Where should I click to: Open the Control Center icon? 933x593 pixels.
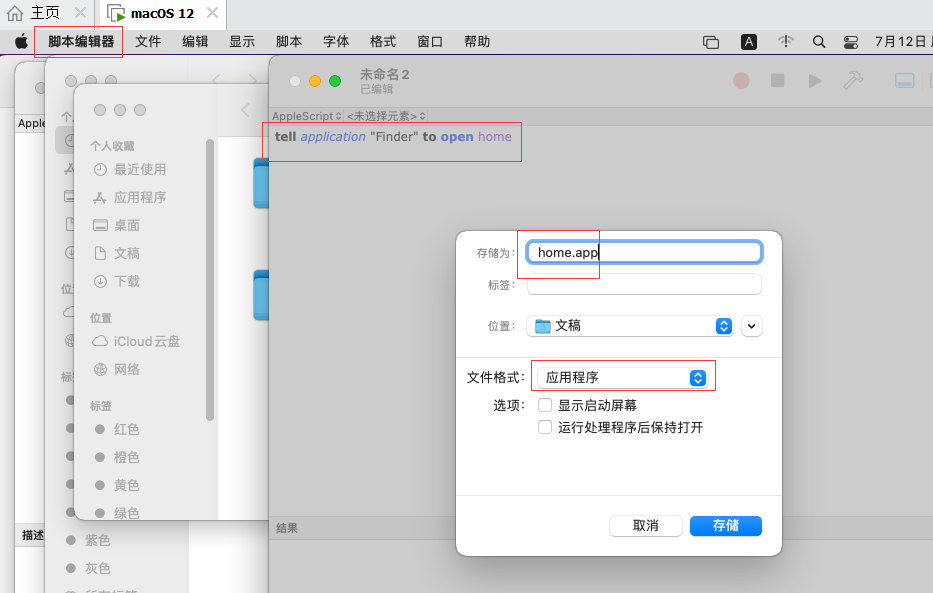click(851, 42)
